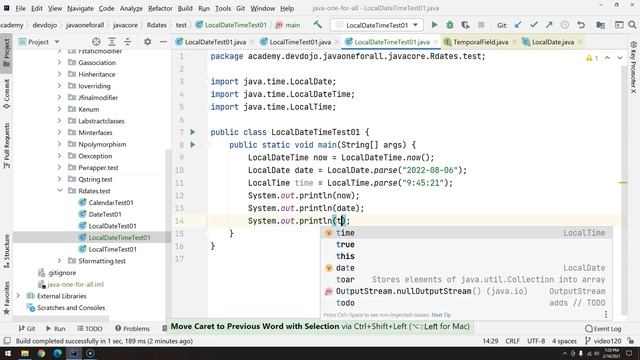Switch to TemporalField.java tab
Screen dimensions: 640x360
tap(480, 42)
